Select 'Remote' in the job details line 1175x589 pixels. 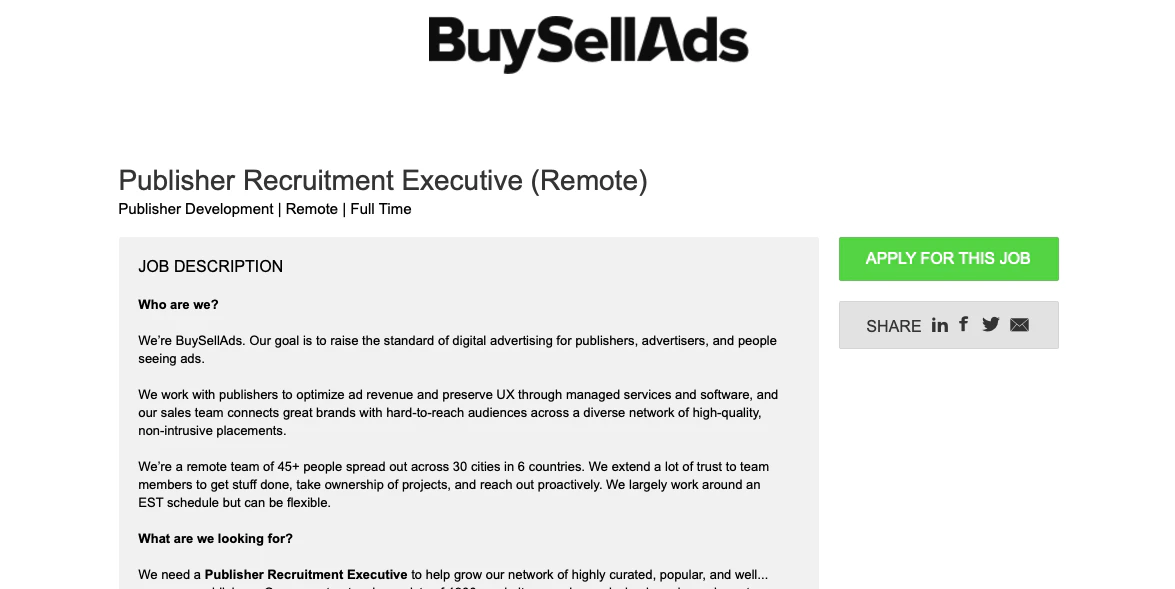311,209
